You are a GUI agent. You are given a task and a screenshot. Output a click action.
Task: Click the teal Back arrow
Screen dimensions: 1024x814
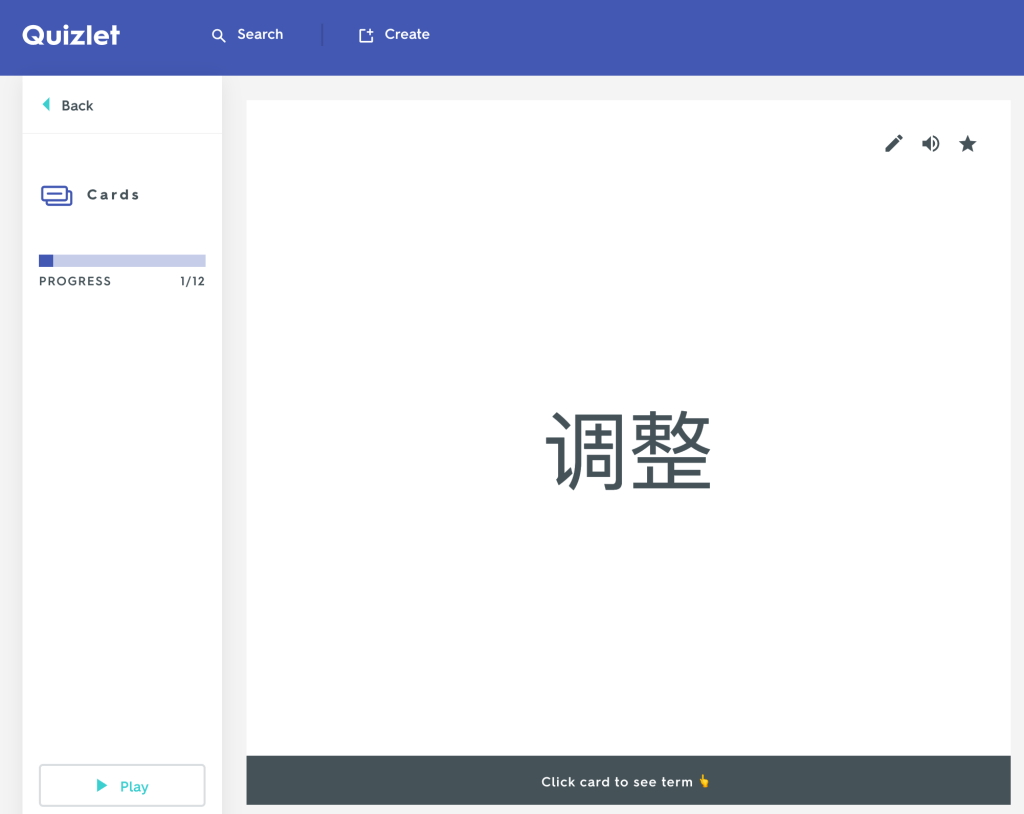(x=46, y=105)
